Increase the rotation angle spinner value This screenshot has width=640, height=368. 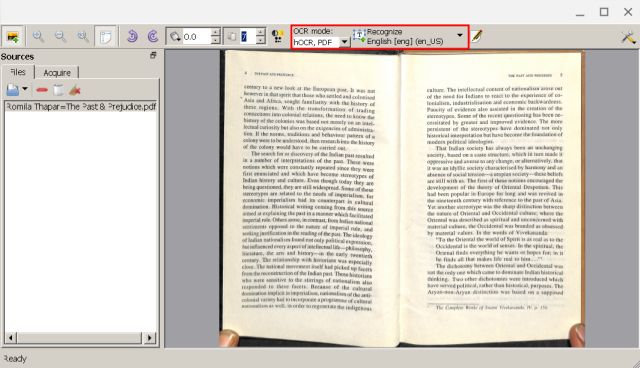point(216,32)
